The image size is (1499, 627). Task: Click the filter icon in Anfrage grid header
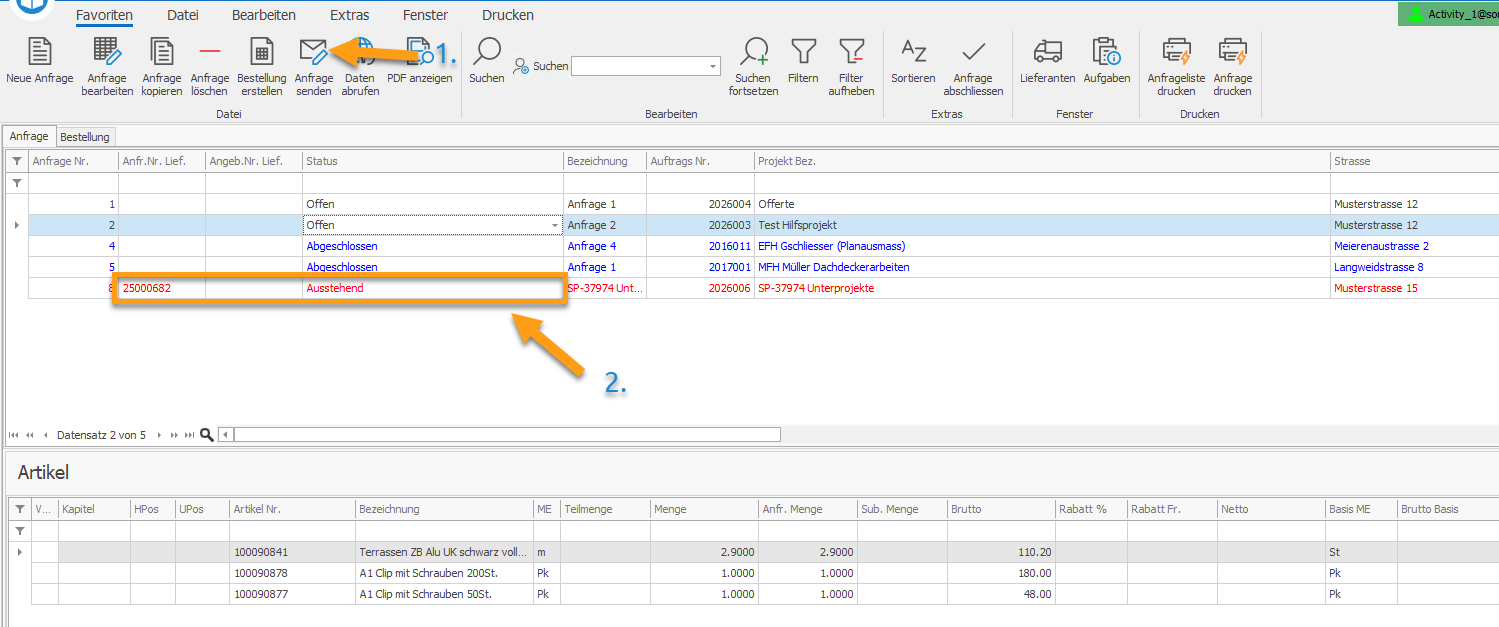pos(16,161)
